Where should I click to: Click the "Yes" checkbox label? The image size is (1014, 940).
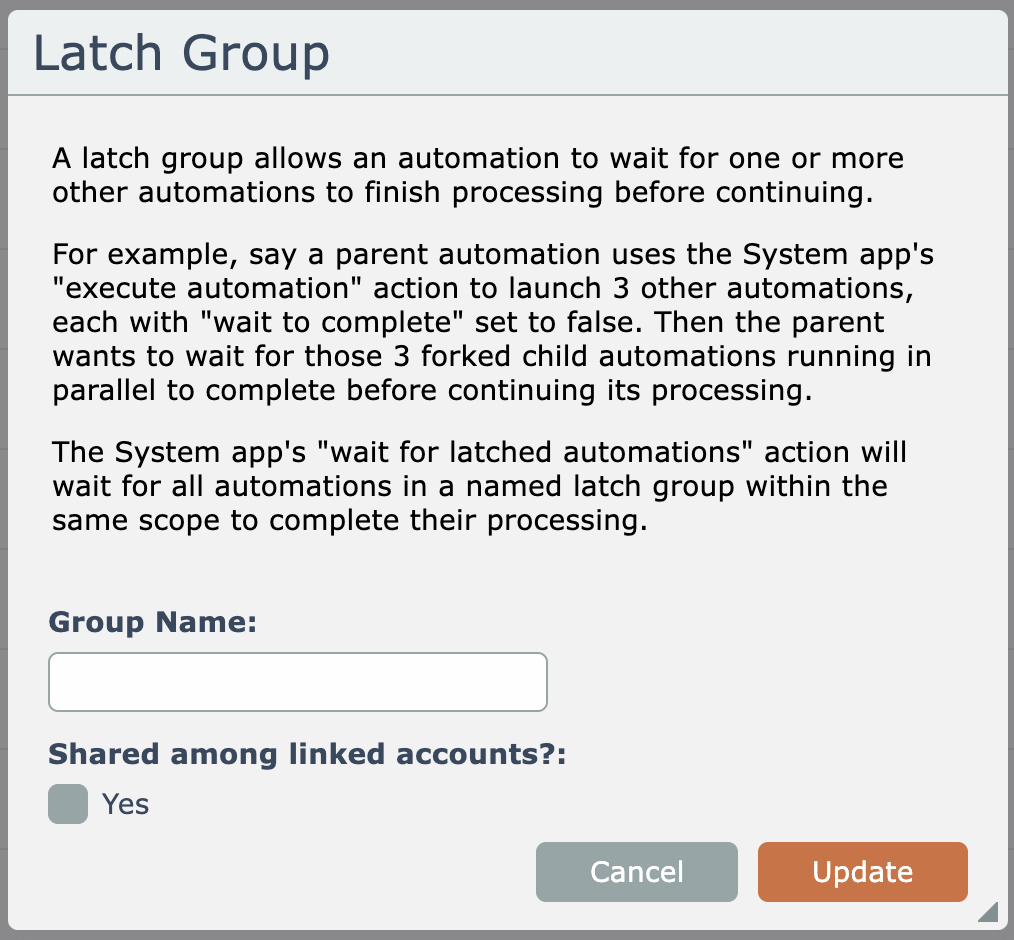coord(126,804)
